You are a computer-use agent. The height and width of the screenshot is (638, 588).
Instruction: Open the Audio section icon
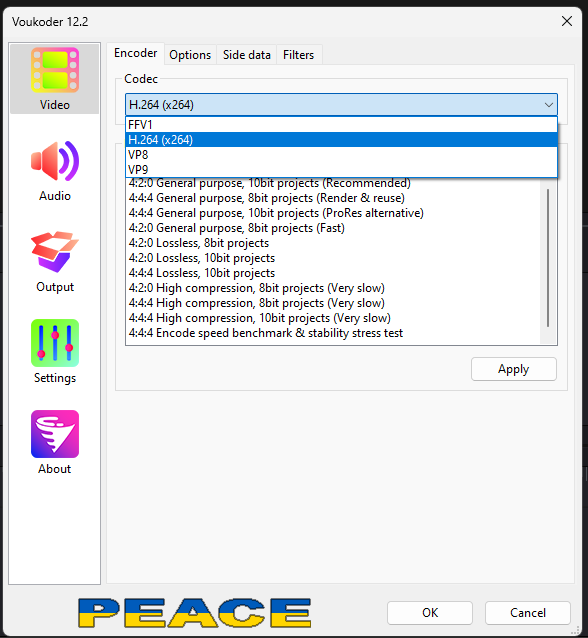pyautogui.click(x=55, y=161)
